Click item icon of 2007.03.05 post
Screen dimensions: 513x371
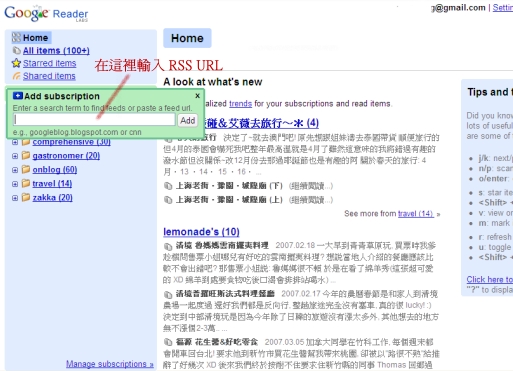point(168,342)
